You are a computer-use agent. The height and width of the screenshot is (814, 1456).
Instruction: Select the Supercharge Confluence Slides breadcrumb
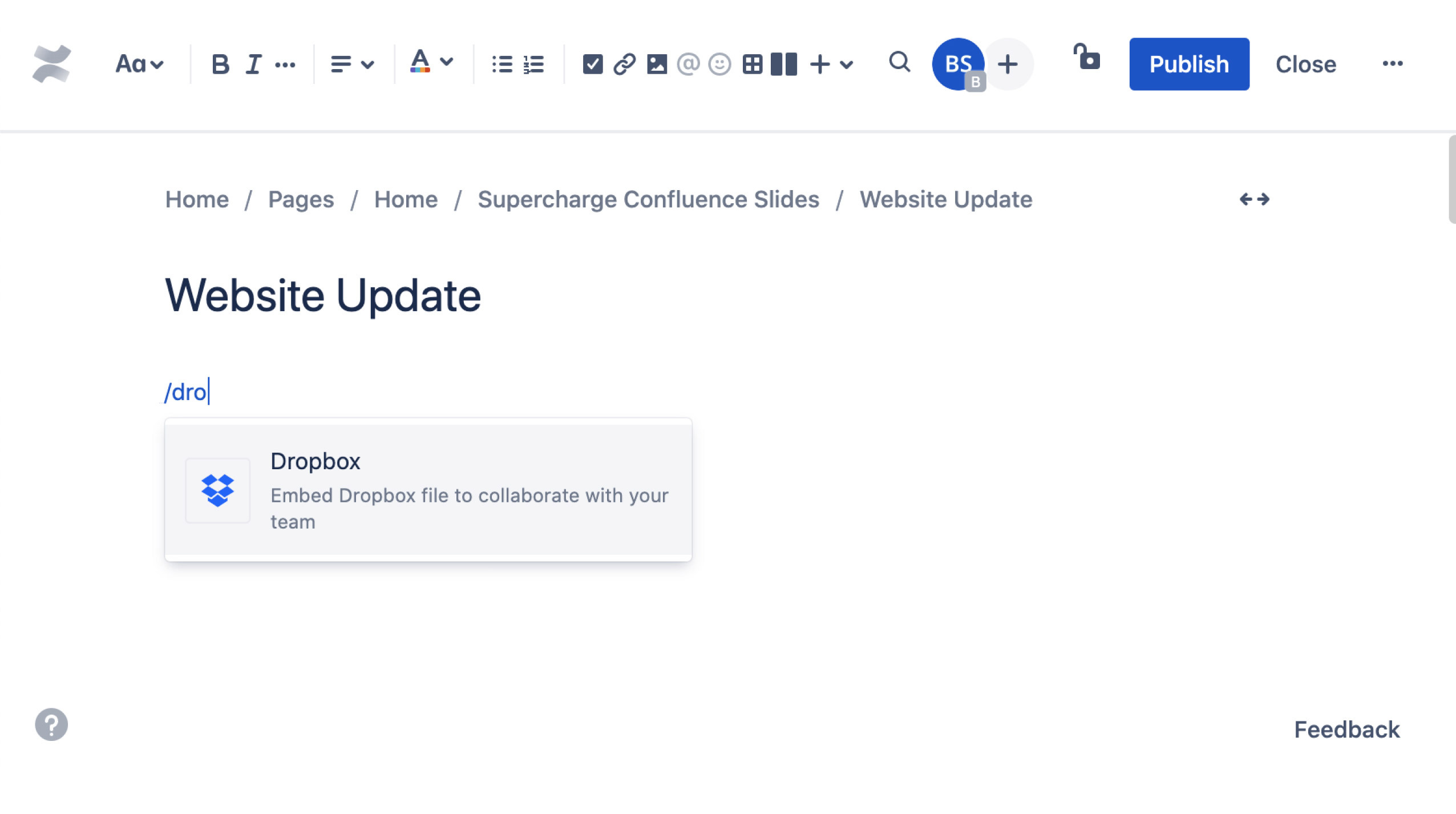point(648,199)
